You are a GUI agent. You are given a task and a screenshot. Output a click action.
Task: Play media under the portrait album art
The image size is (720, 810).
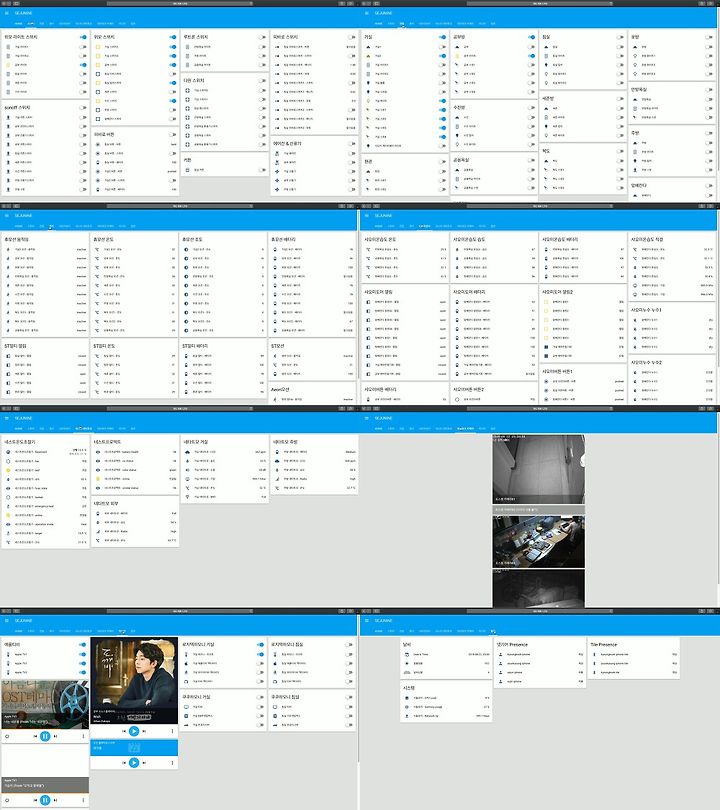coord(134,731)
